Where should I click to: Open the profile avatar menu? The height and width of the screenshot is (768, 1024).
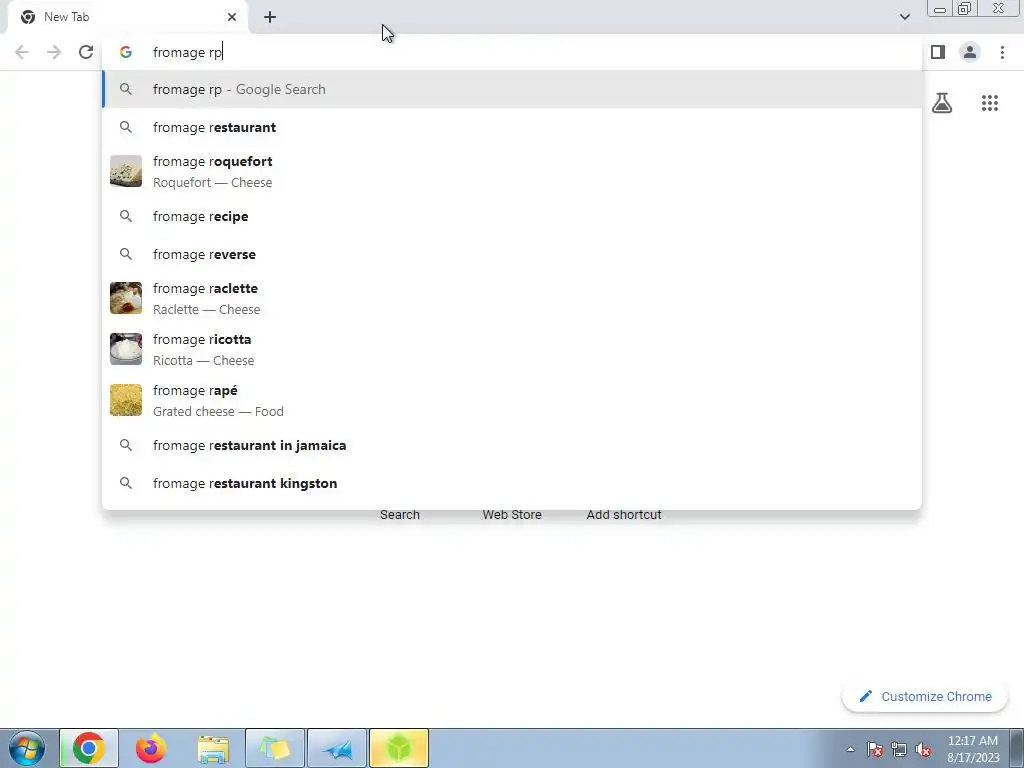pos(970,52)
